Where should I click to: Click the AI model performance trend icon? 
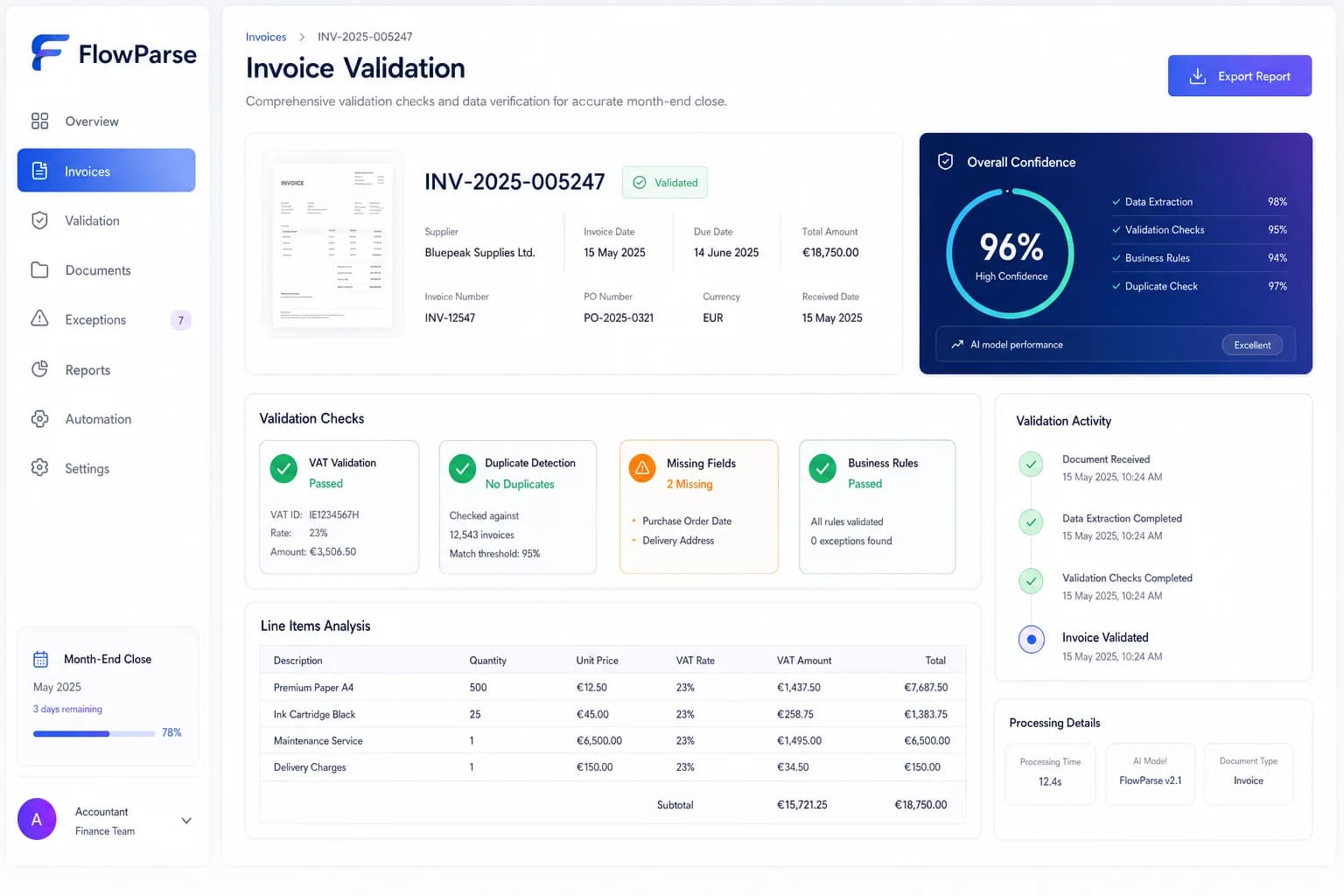pyautogui.click(x=957, y=345)
